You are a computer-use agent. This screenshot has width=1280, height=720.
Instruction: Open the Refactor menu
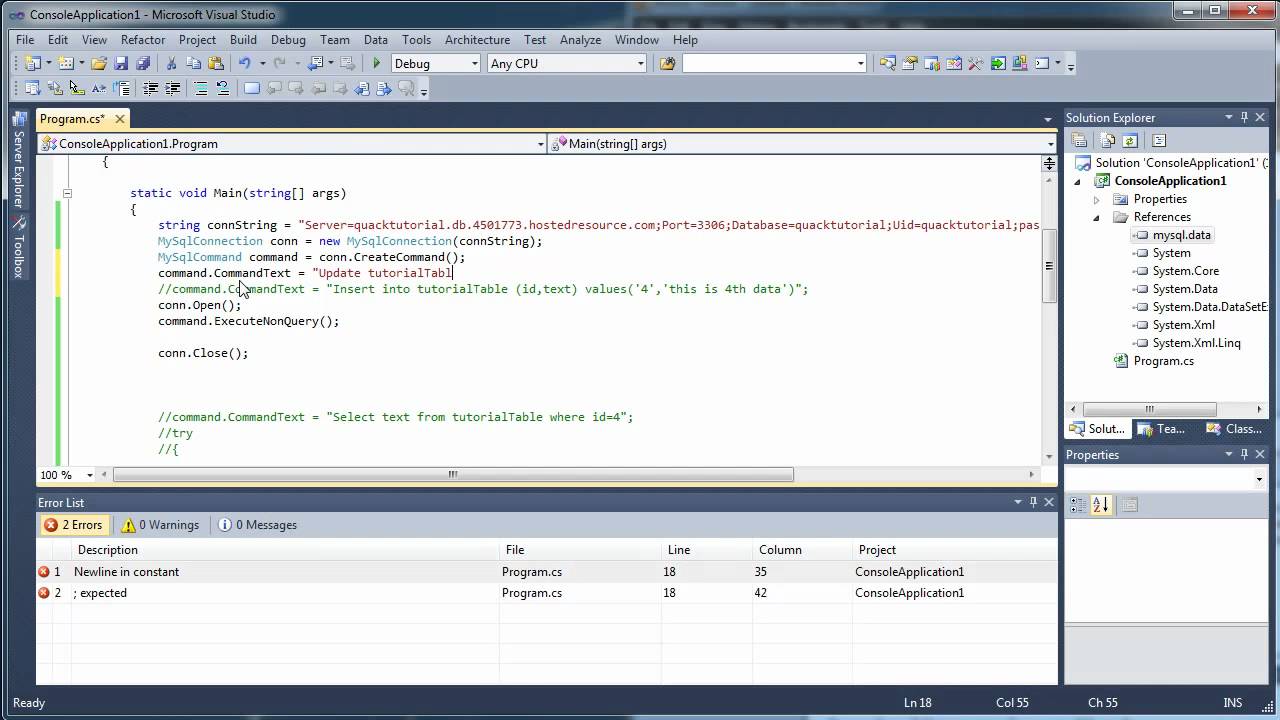point(143,40)
